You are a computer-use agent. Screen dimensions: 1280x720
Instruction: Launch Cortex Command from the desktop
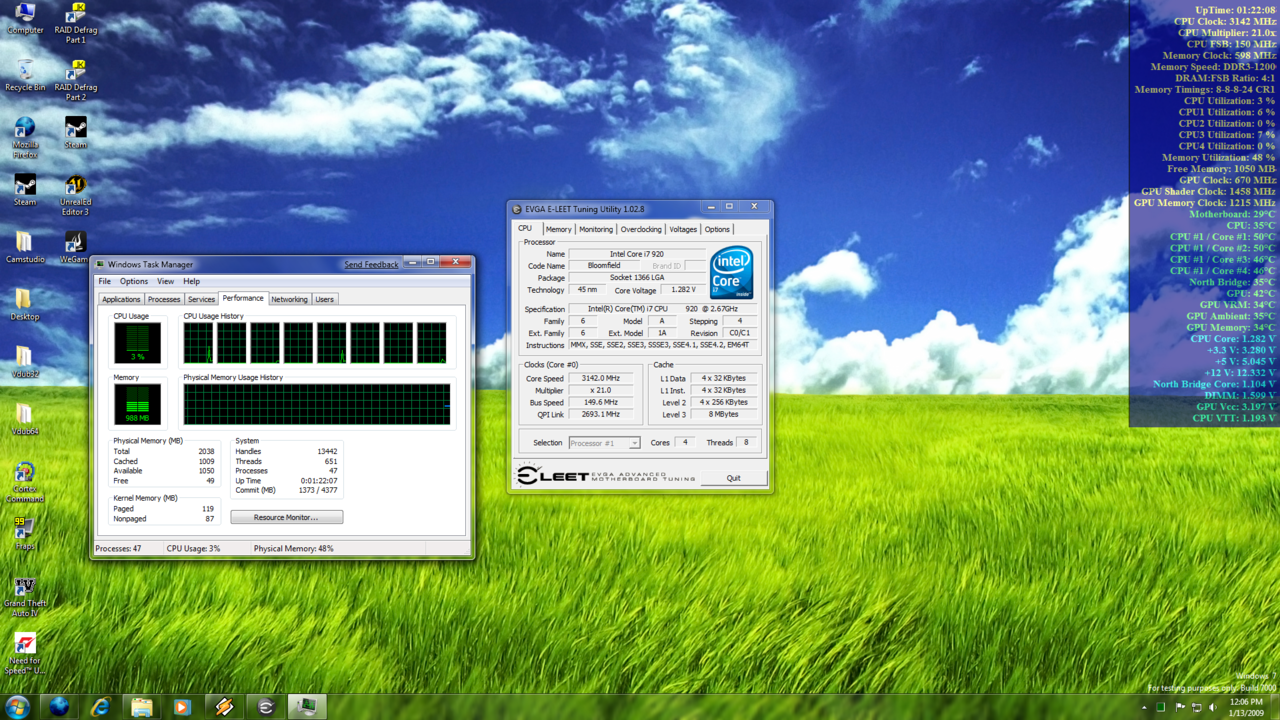[25, 482]
